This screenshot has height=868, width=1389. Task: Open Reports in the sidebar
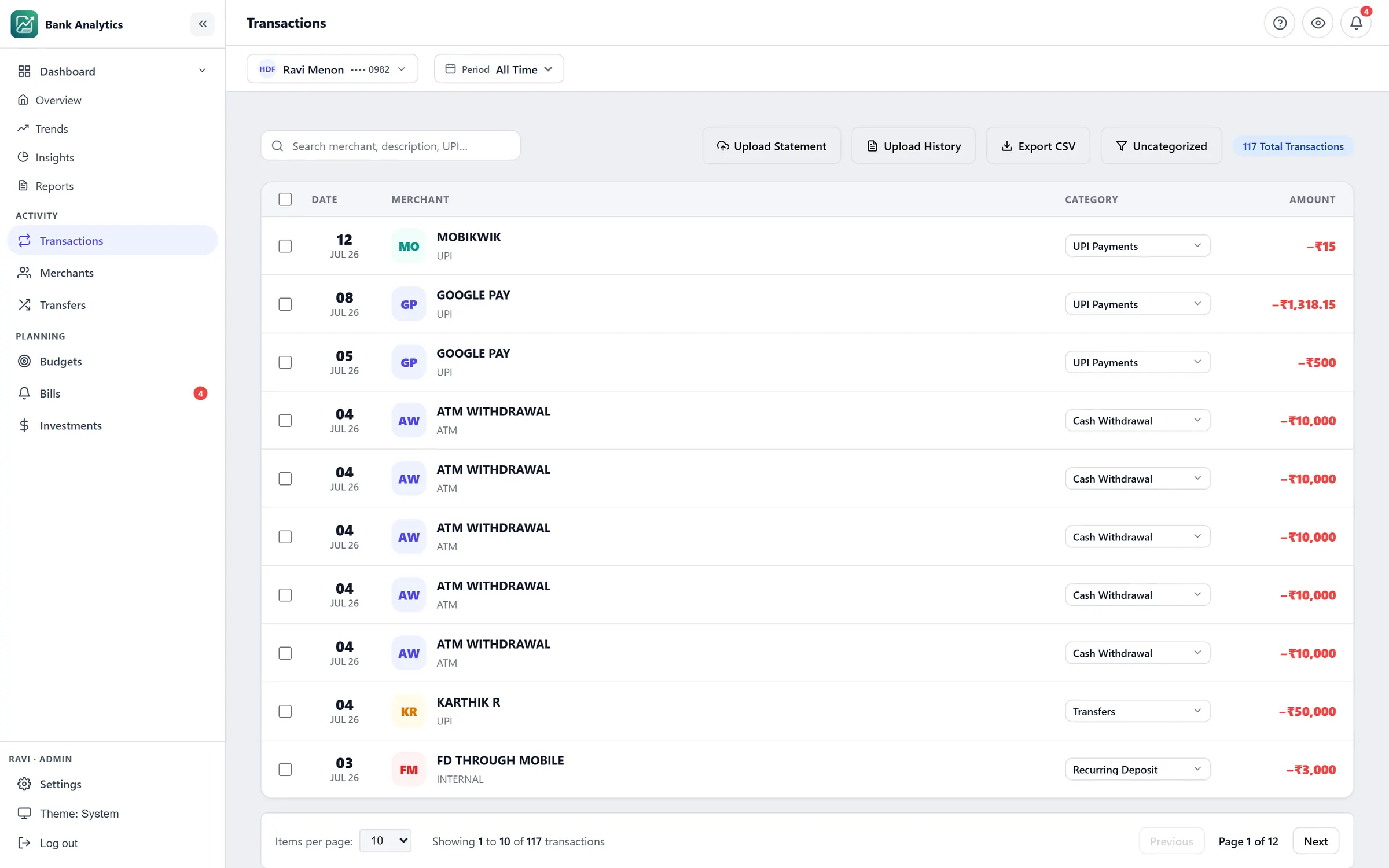(54, 186)
